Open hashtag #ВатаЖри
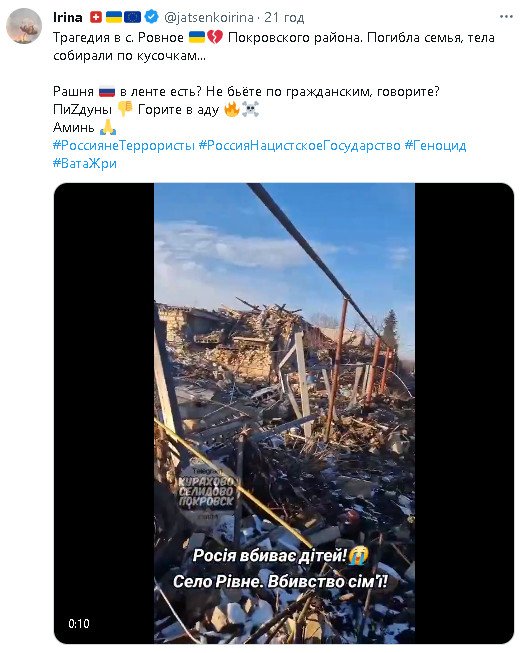The width and height of the screenshot is (528, 653). [x=85, y=163]
